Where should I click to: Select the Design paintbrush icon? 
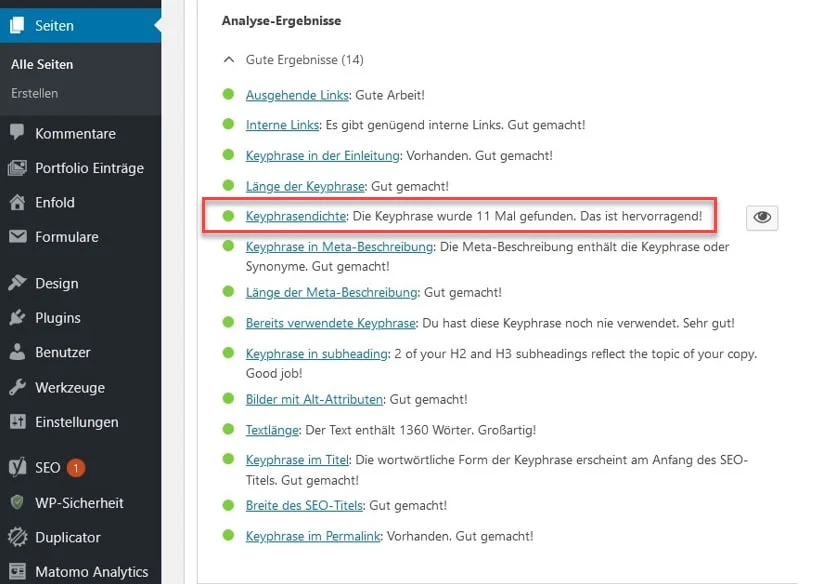click(x=16, y=283)
